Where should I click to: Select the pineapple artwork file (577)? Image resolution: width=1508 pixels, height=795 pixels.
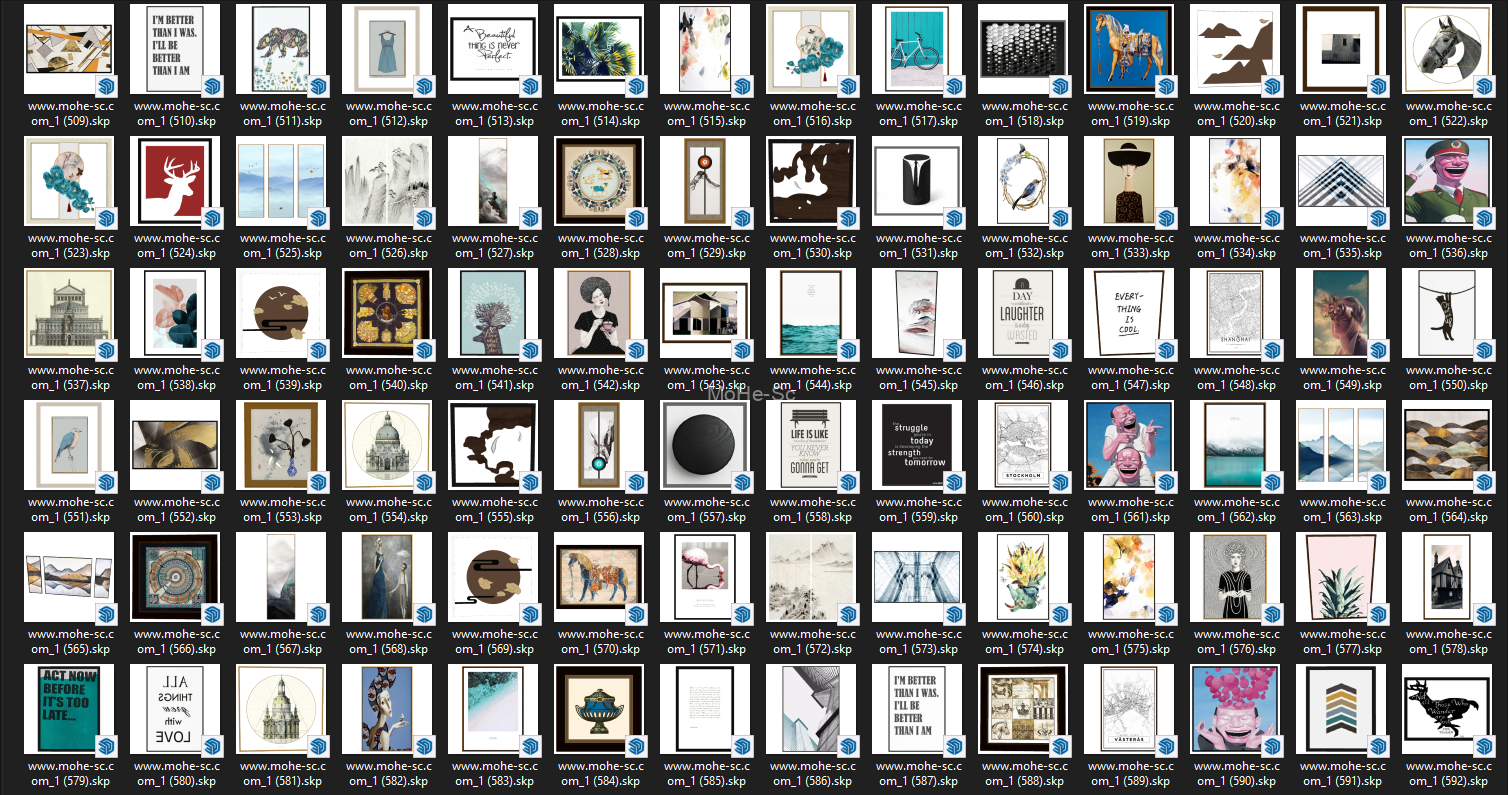click(1341, 577)
